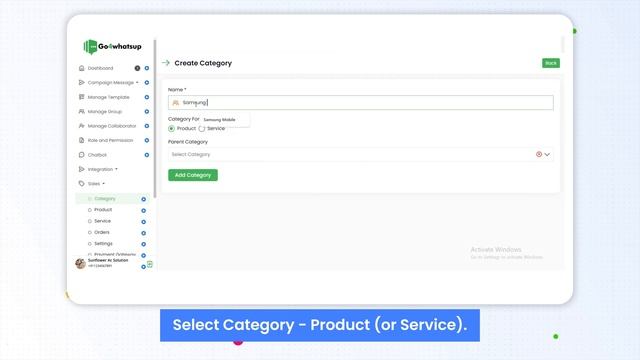The width and height of the screenshot is (640, 360).
Task: Click the Chatbot speech bubble icon
Action: (x=81, y=155)
